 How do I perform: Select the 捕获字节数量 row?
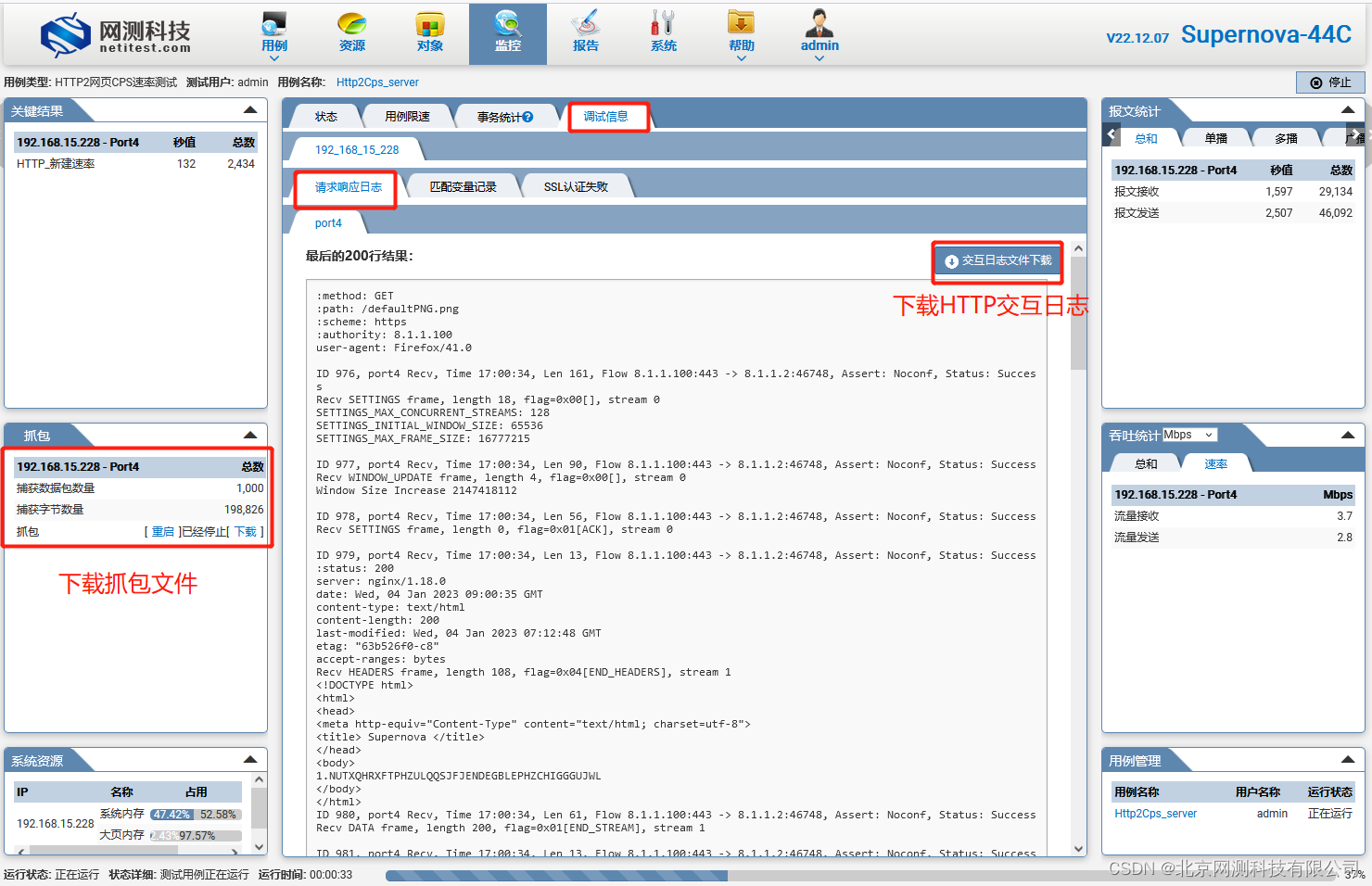point(140,510)
